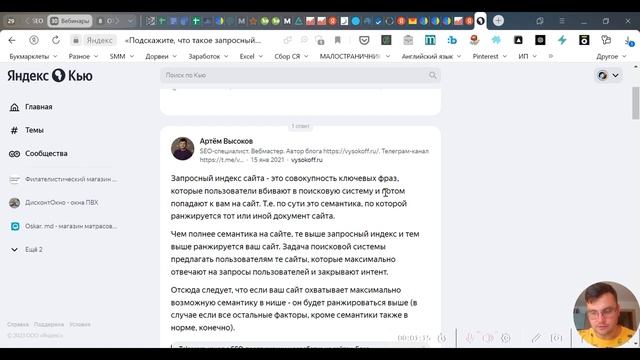Screen dimensions: 640x360
Task: Click the recorder settings gear icon
Action: pos(506,338)
